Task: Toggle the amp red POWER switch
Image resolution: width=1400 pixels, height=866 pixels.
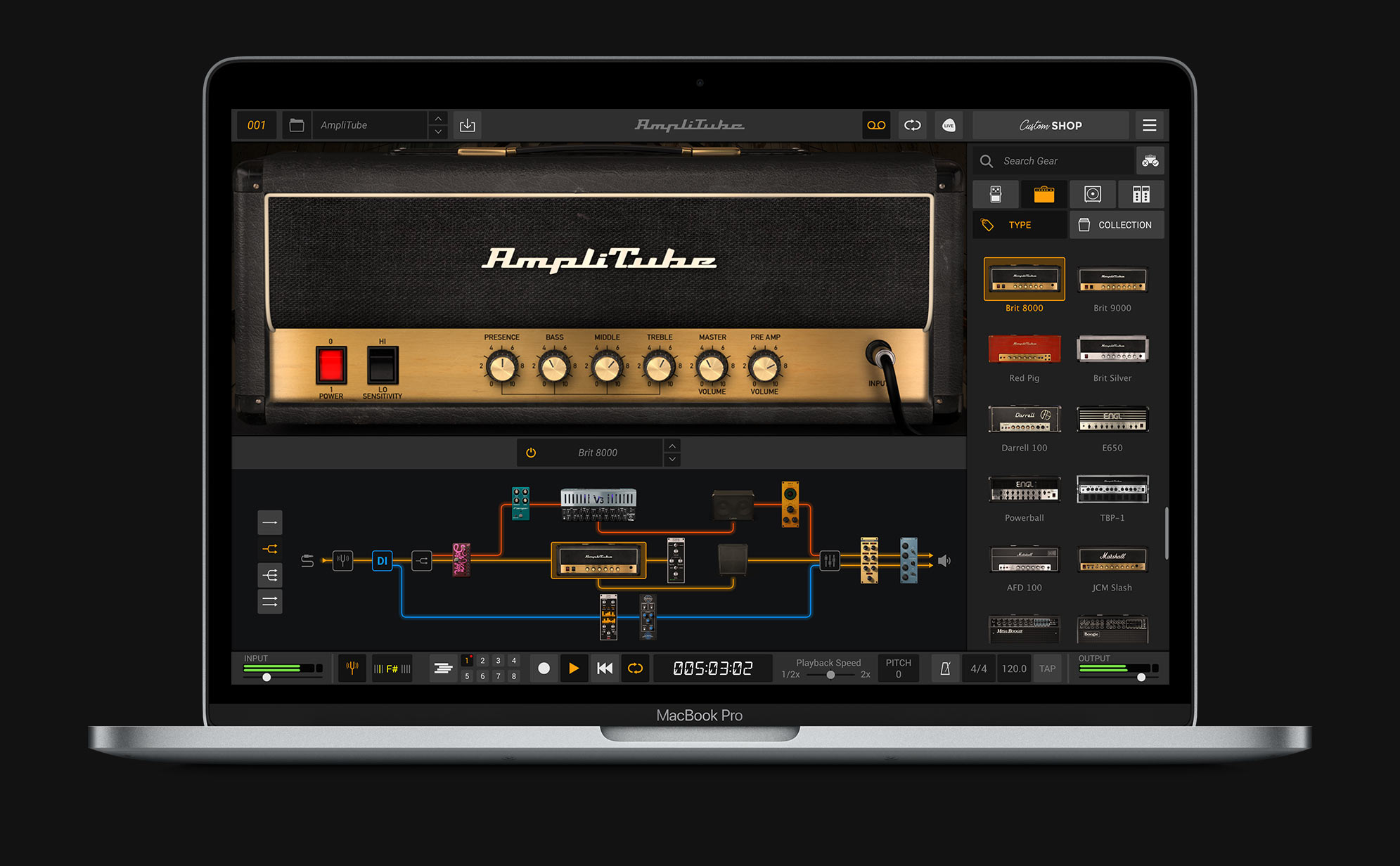Action: click(330, 366)
